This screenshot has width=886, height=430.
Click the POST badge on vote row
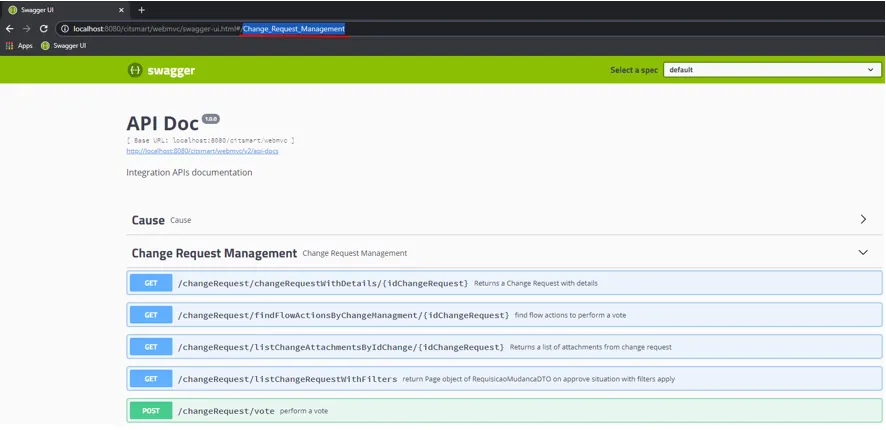151,411
